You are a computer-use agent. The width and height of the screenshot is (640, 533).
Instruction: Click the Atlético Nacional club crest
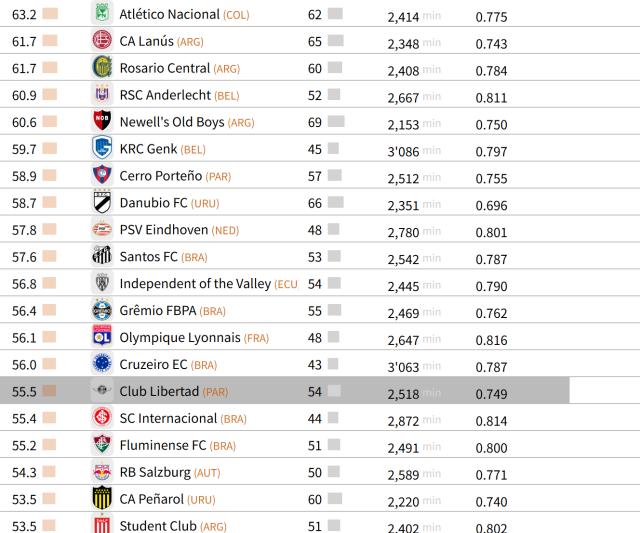point(101,15)
